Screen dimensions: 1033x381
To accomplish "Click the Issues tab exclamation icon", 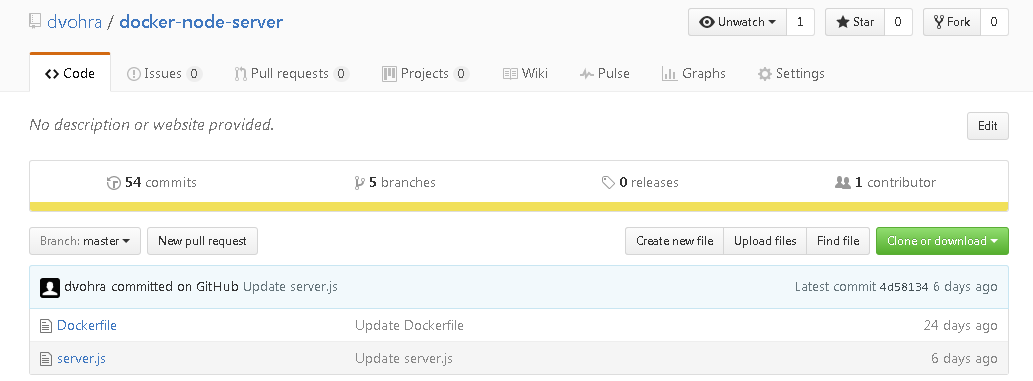I will click(x=134, y=74).
